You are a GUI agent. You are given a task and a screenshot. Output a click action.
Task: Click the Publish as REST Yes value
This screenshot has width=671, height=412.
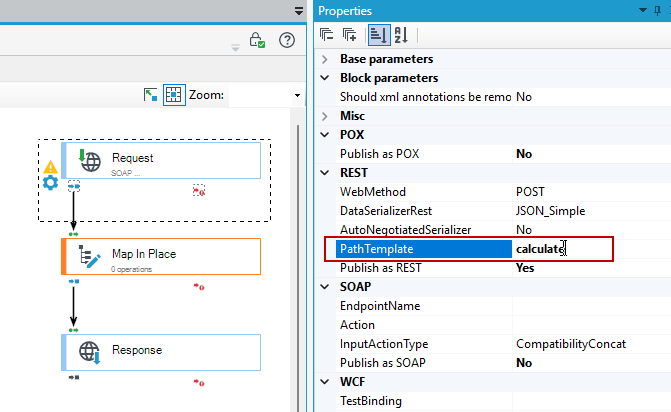(525, 268)
